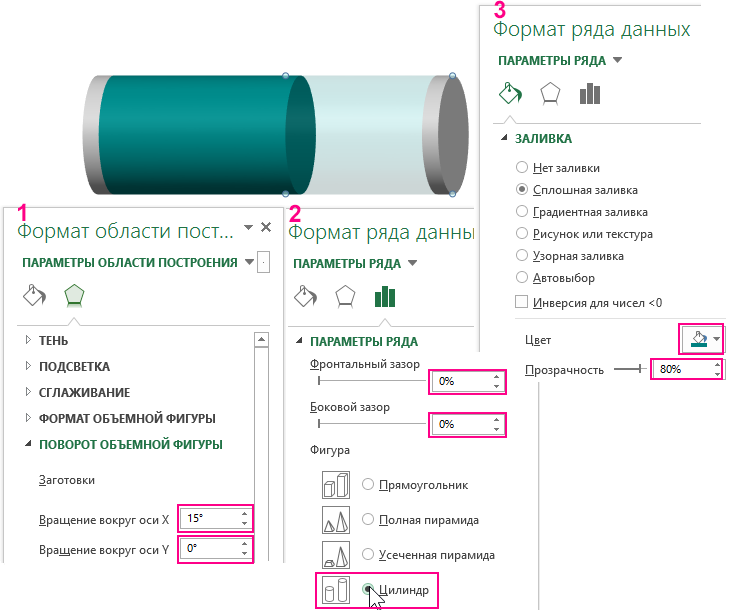
Task: Click the Фронтальный зазор slider
Action: (371, 381)
